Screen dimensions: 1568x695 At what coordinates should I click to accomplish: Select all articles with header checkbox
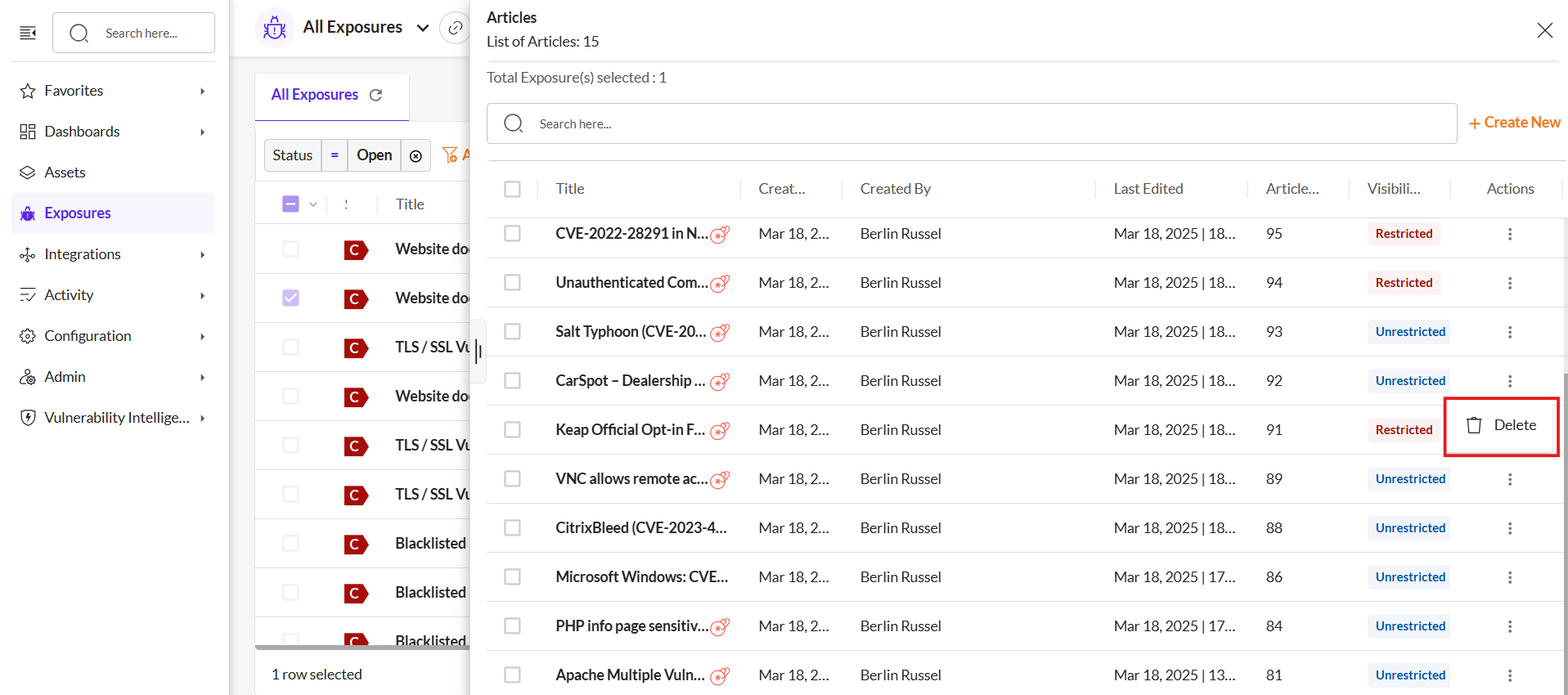[x=512, y=189]
